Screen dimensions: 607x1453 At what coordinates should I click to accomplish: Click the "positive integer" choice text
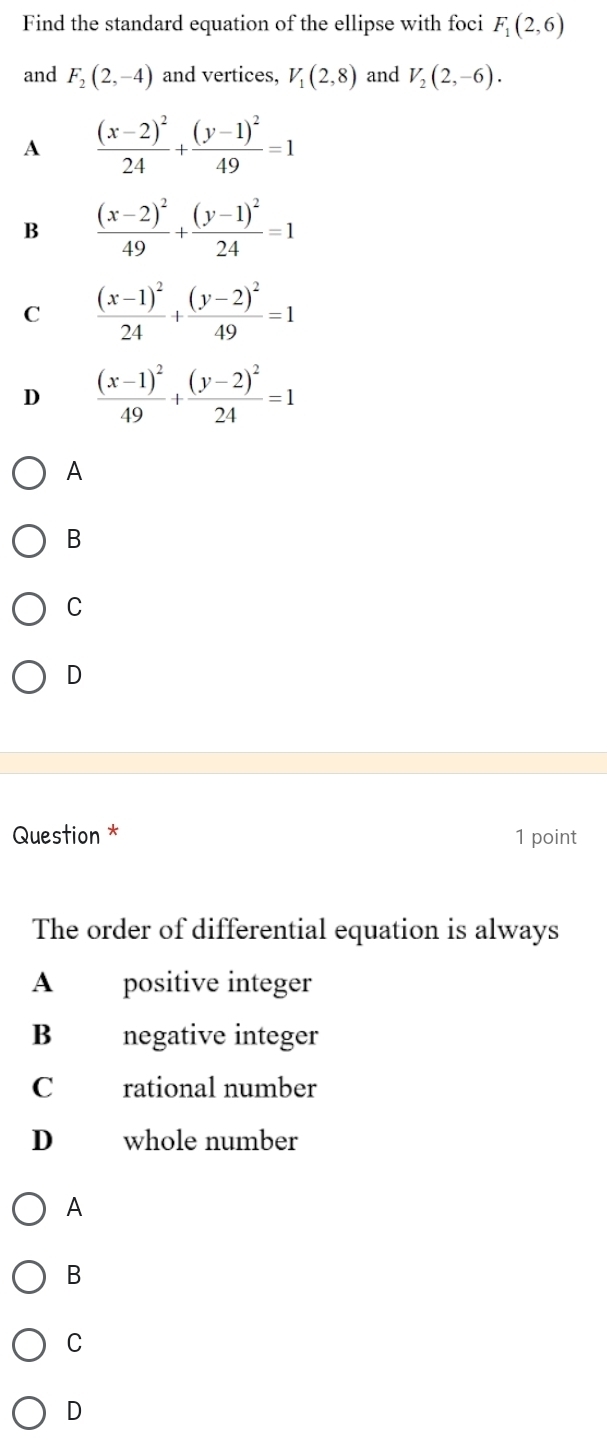tap(217, 984)
